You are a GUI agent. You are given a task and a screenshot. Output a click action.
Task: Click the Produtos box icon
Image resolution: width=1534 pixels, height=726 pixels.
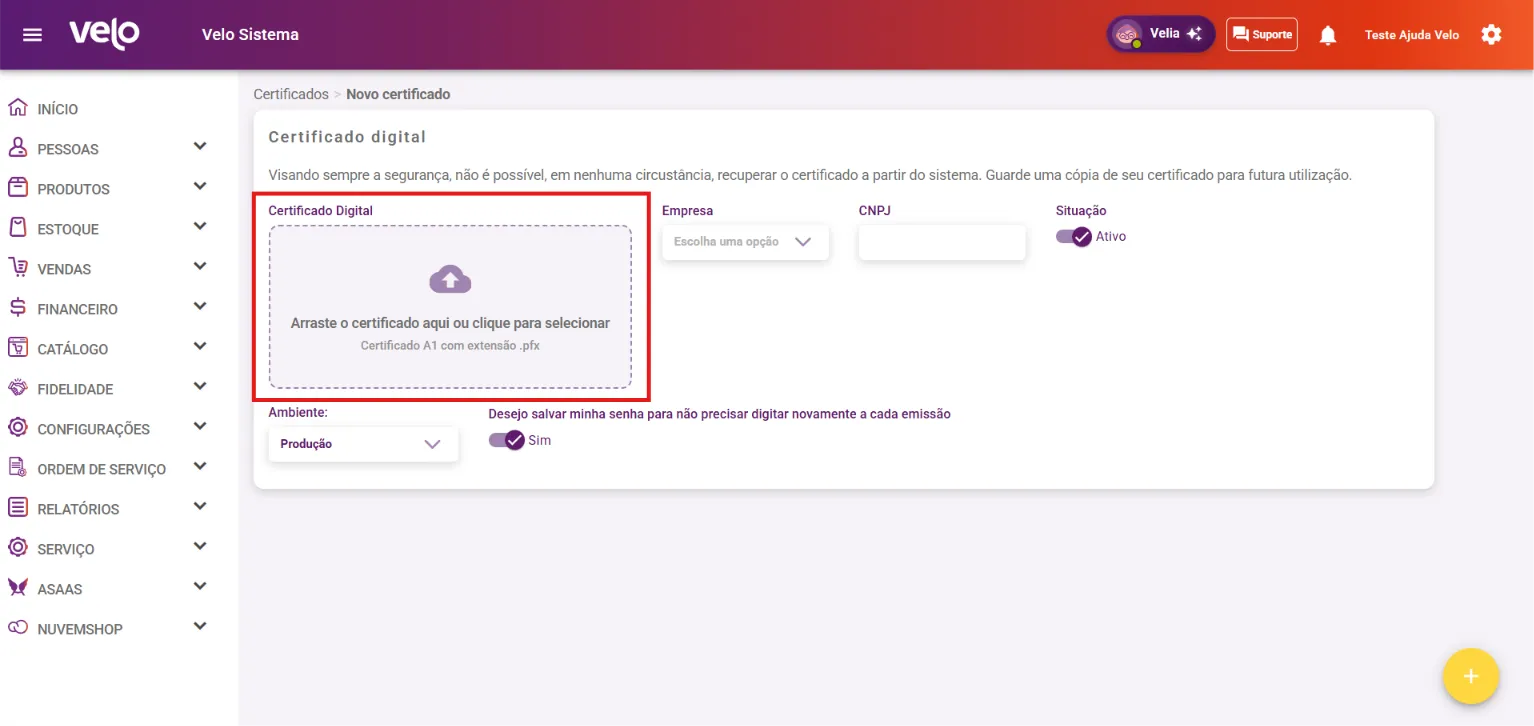tap(17, 188)
